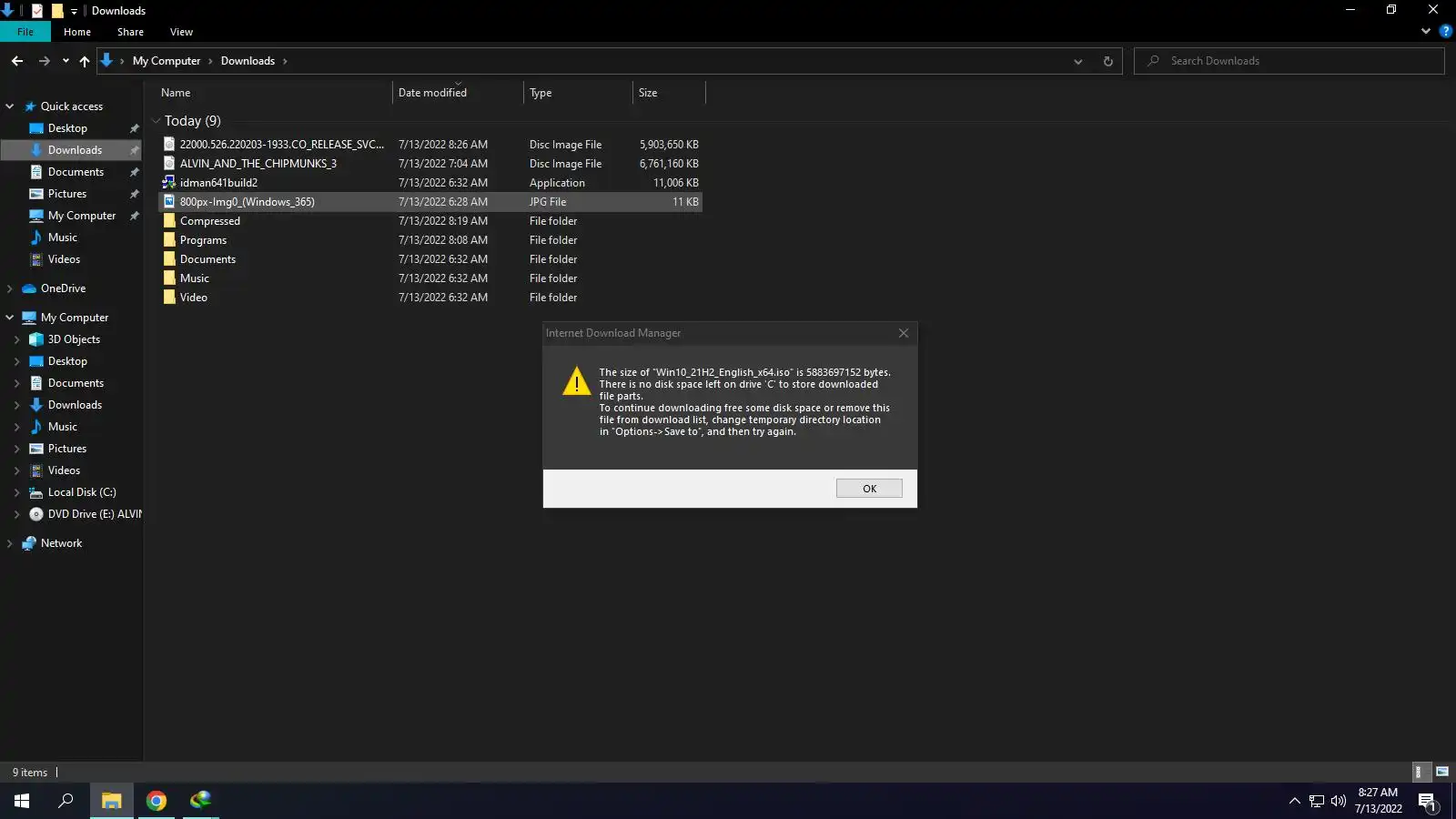Viewport: 1456px width, 819px height.
Task: Select the ALVIN_AND_THE_CHIPMUNKS_3 disc image icon
Action: (x=169, y=163)
